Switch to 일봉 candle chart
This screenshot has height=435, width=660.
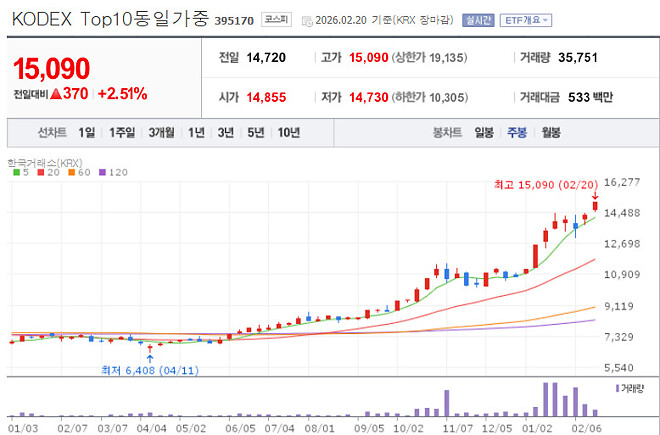pos(484,133)
